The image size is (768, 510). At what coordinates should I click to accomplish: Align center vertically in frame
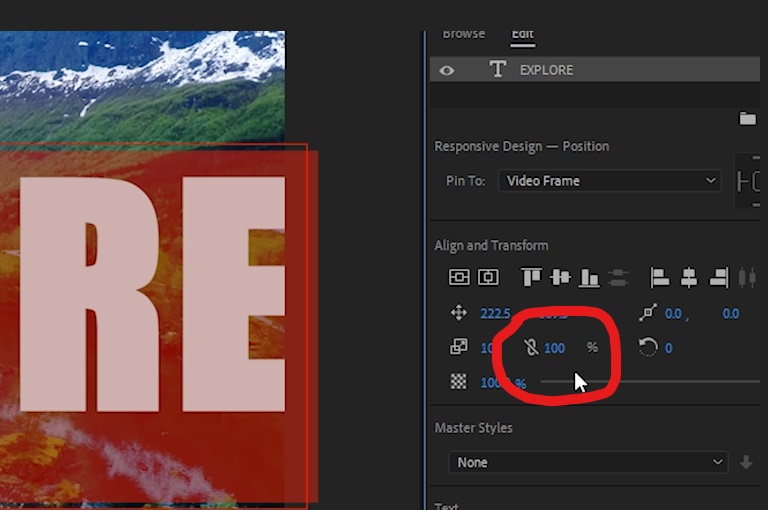[x=459, y=277]
